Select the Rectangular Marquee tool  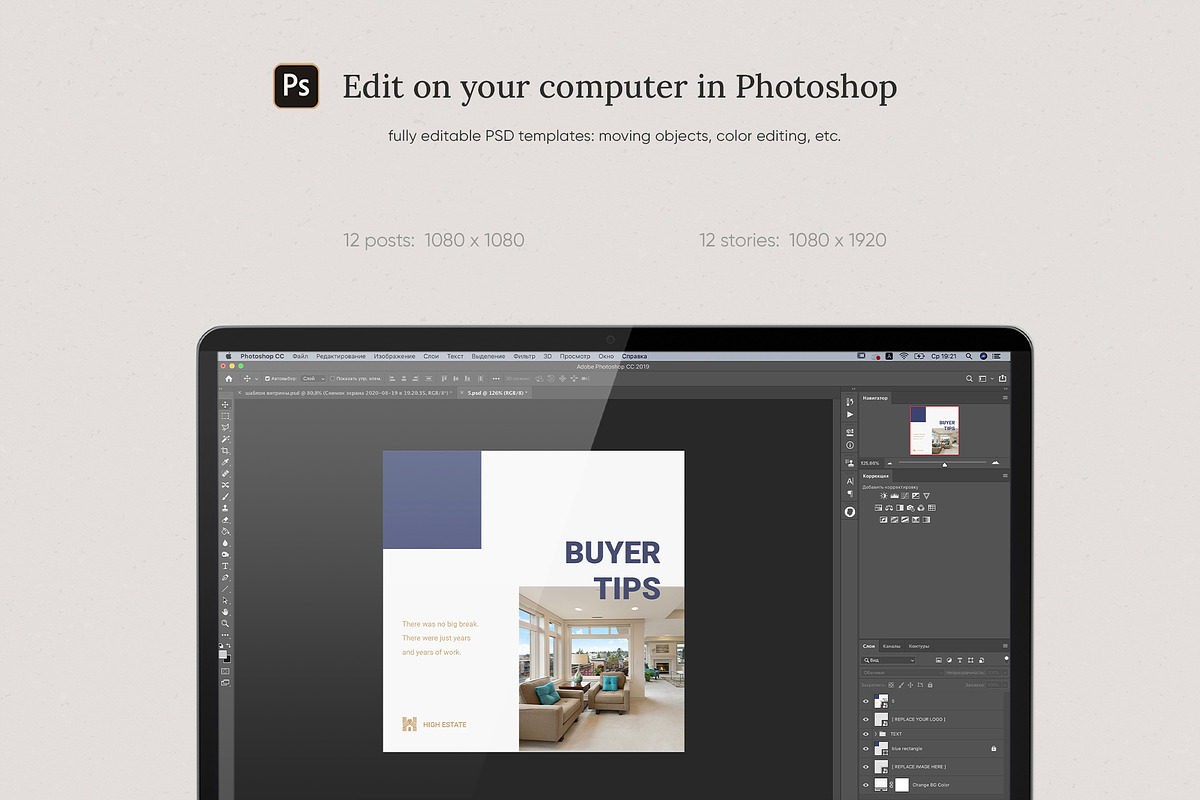pyautogui.click(x=226, y=415)
